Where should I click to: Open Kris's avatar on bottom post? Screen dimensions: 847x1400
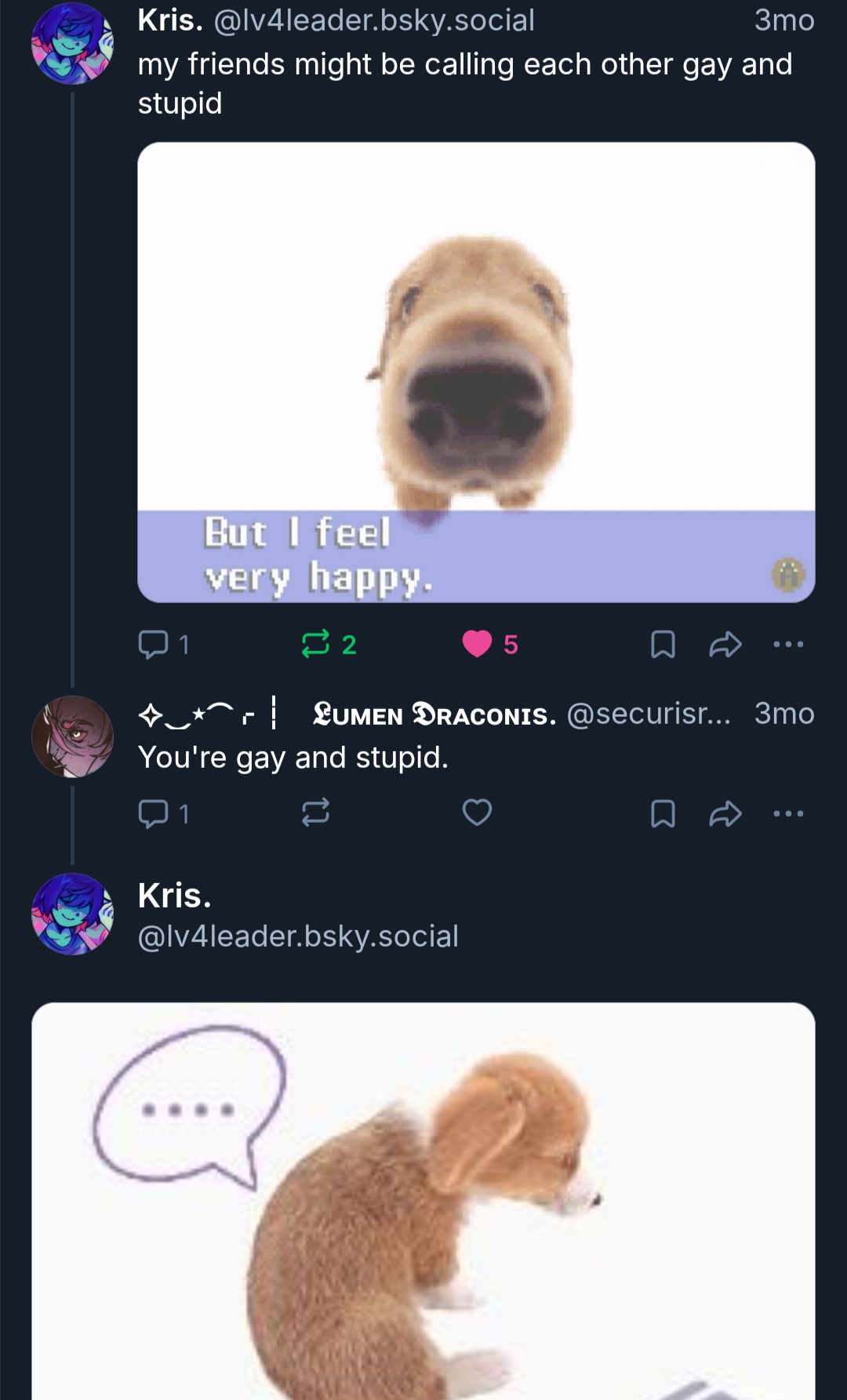[72, 914]
